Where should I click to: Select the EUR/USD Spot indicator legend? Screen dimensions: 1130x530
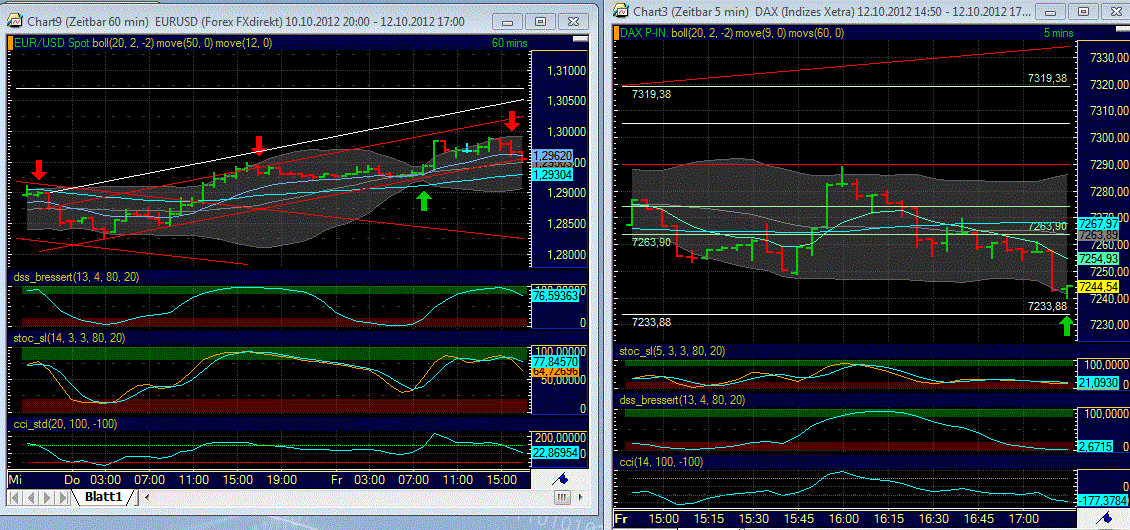tap(143, 43)
